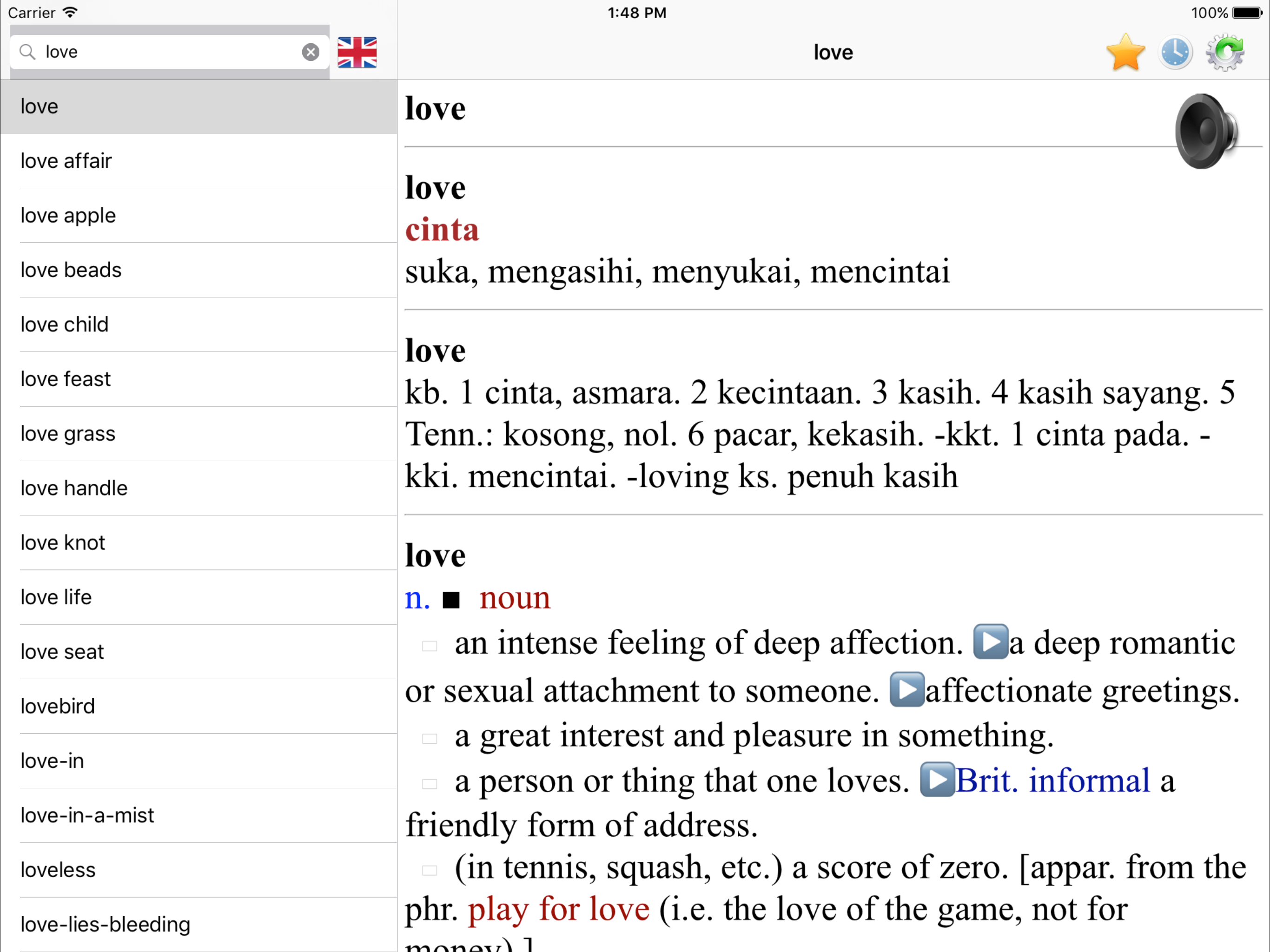Viewport: 1270px width, 952px height.
Task: Open the 'love apple' entry
Action: coord(68,216)
